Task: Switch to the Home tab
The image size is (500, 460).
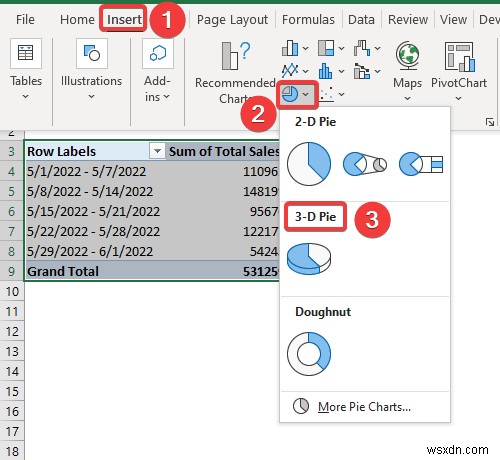Action: pyautogui.click(x=77, y=20)
